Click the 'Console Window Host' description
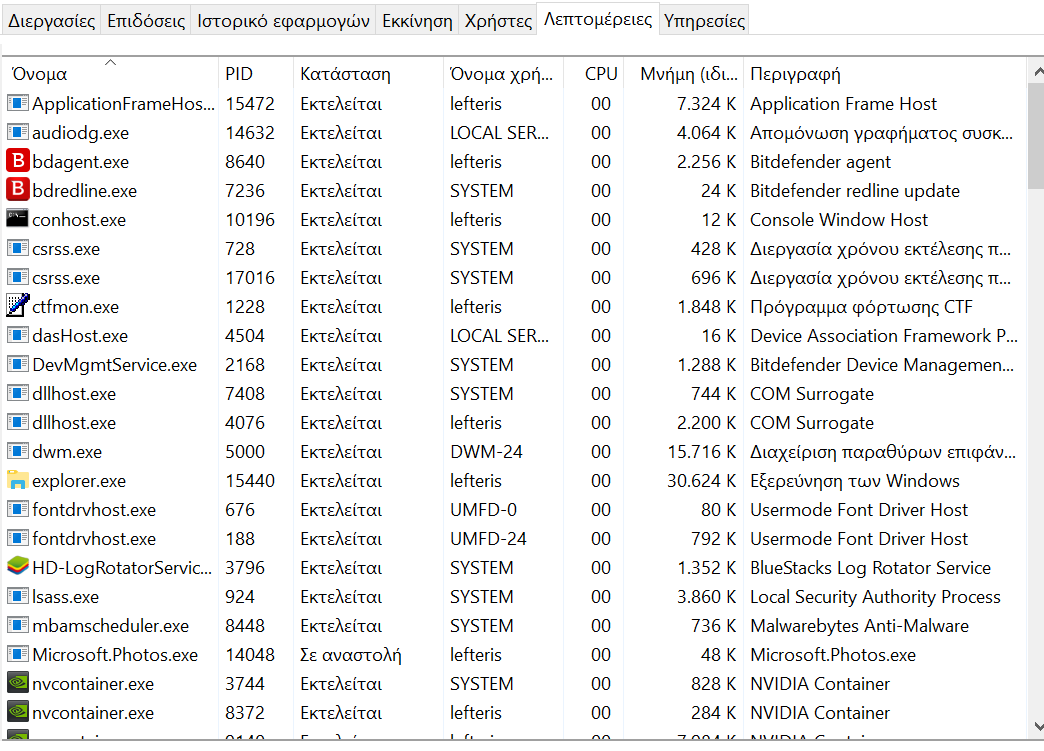1044x751 pixels. [839, 220]
